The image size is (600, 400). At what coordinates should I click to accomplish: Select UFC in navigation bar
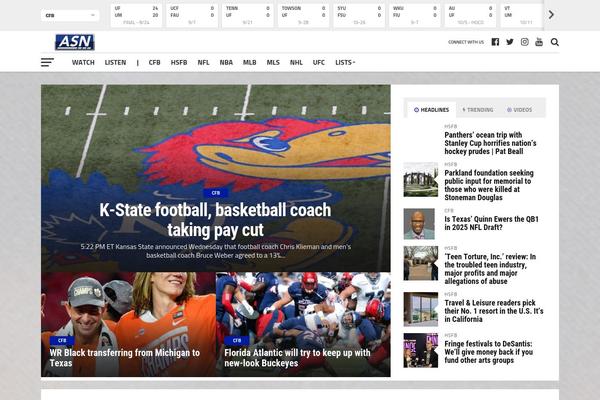click(319, 62)
